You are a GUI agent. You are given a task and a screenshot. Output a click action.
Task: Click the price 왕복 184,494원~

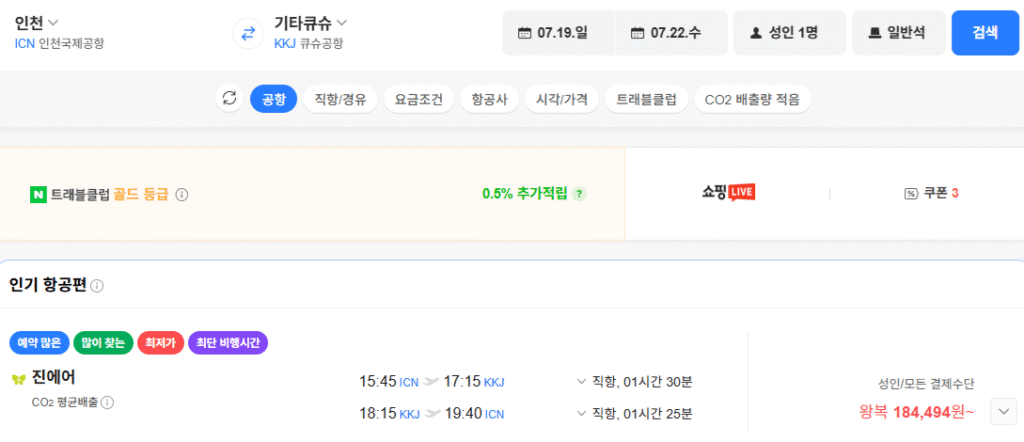coord(917,412)
